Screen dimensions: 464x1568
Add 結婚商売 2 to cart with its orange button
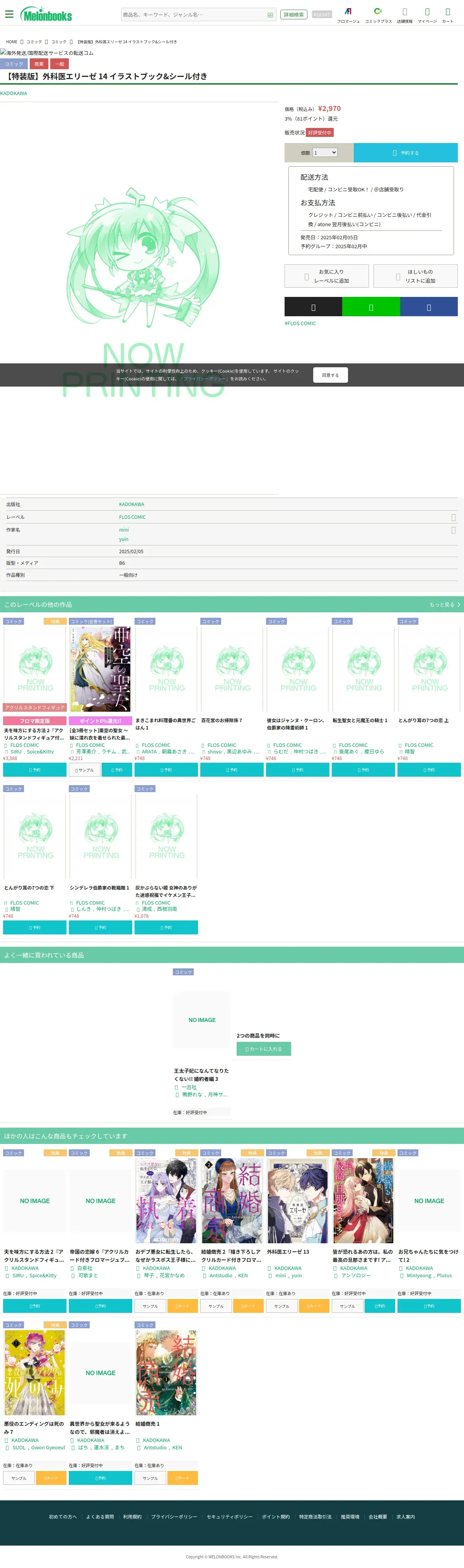point(249,1306)
